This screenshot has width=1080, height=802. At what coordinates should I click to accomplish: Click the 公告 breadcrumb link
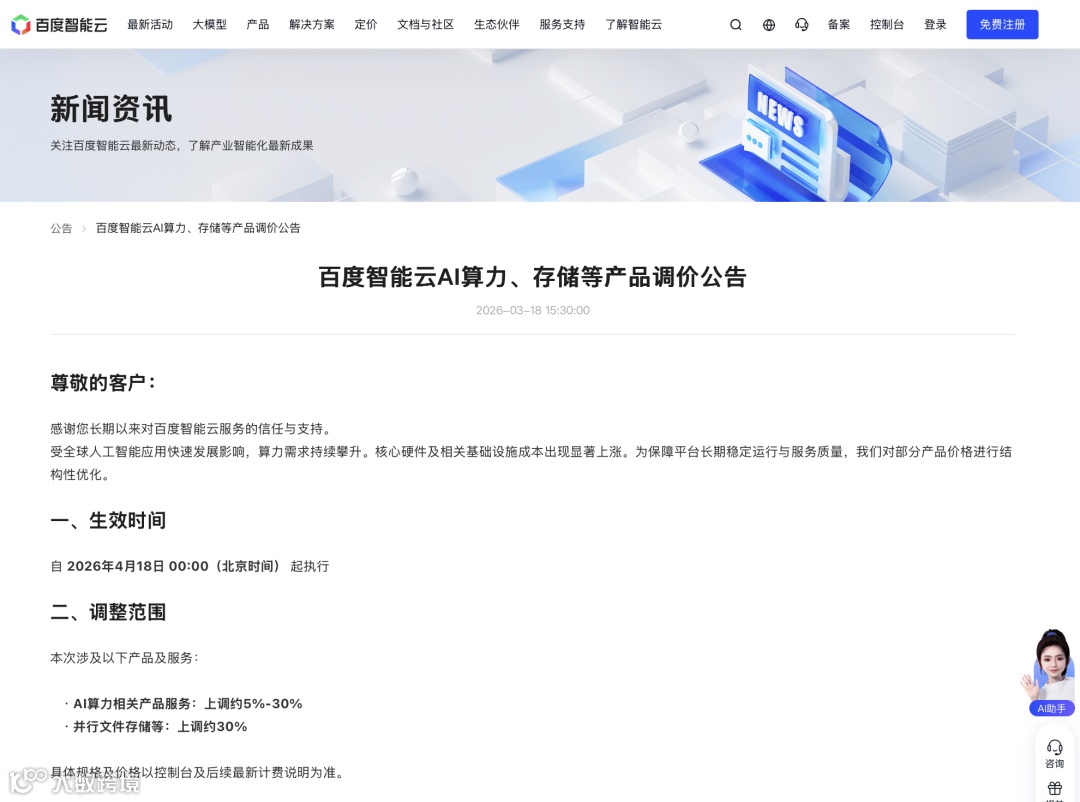61,228
